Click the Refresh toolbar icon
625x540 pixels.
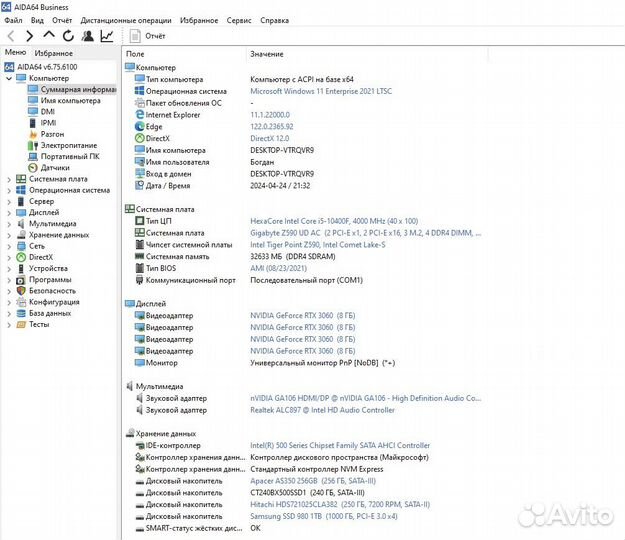click(68, 35)
